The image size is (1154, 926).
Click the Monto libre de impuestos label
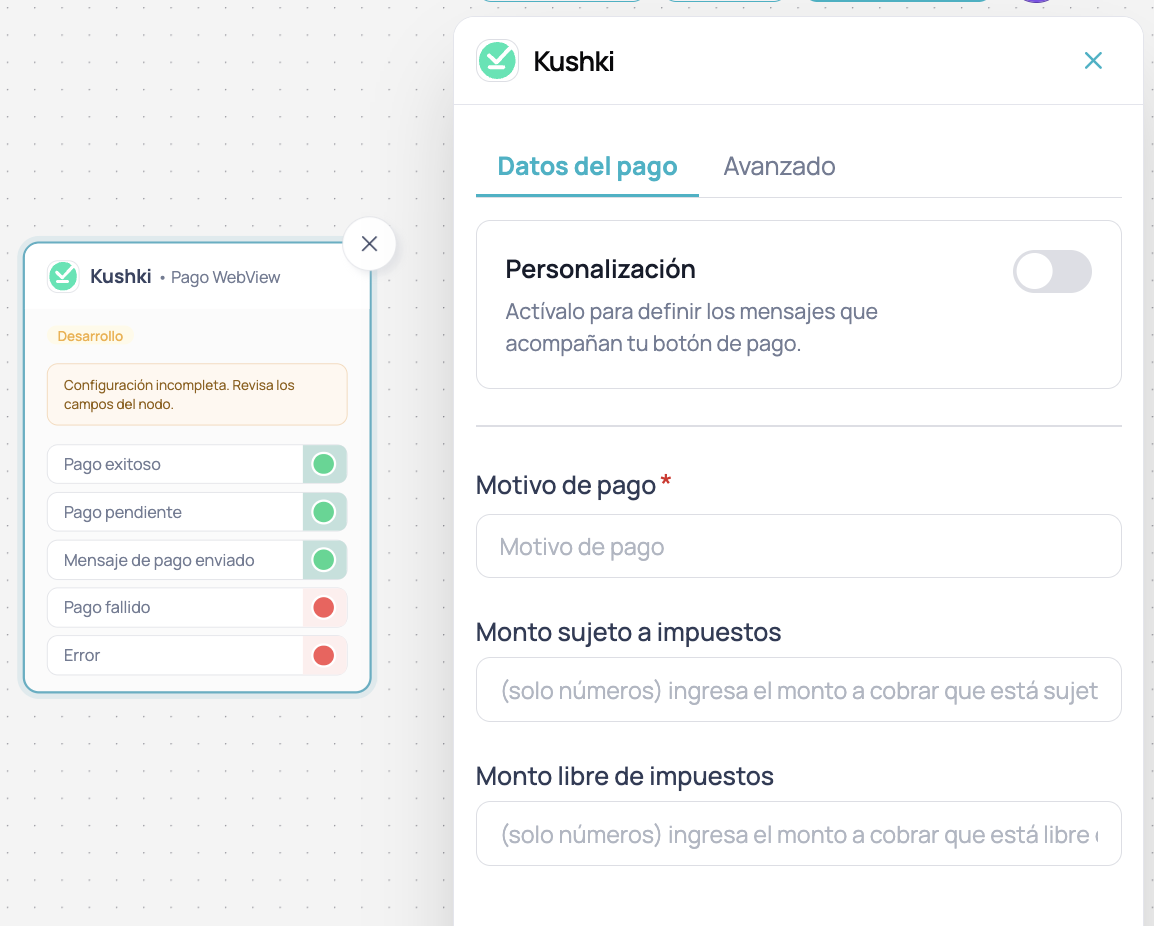click(625, 776)
